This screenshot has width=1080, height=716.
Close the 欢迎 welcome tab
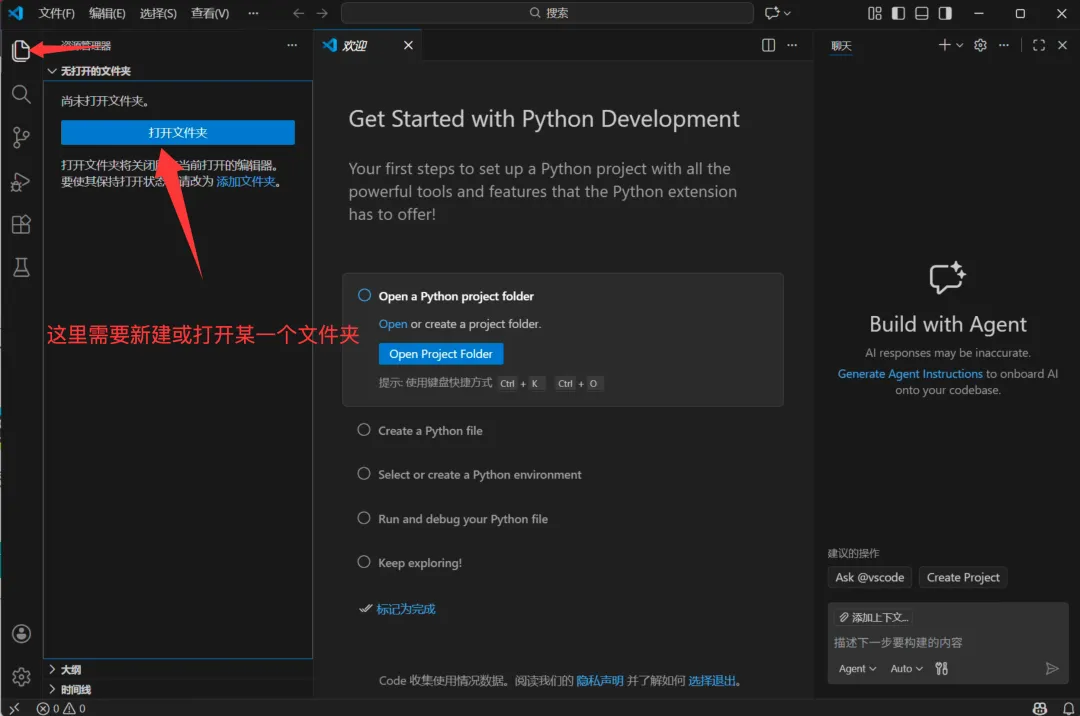point(408,45)
